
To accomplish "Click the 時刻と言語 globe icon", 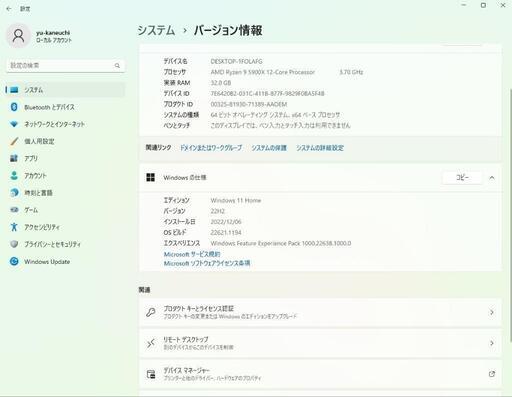I will click(x=14, y=193).
